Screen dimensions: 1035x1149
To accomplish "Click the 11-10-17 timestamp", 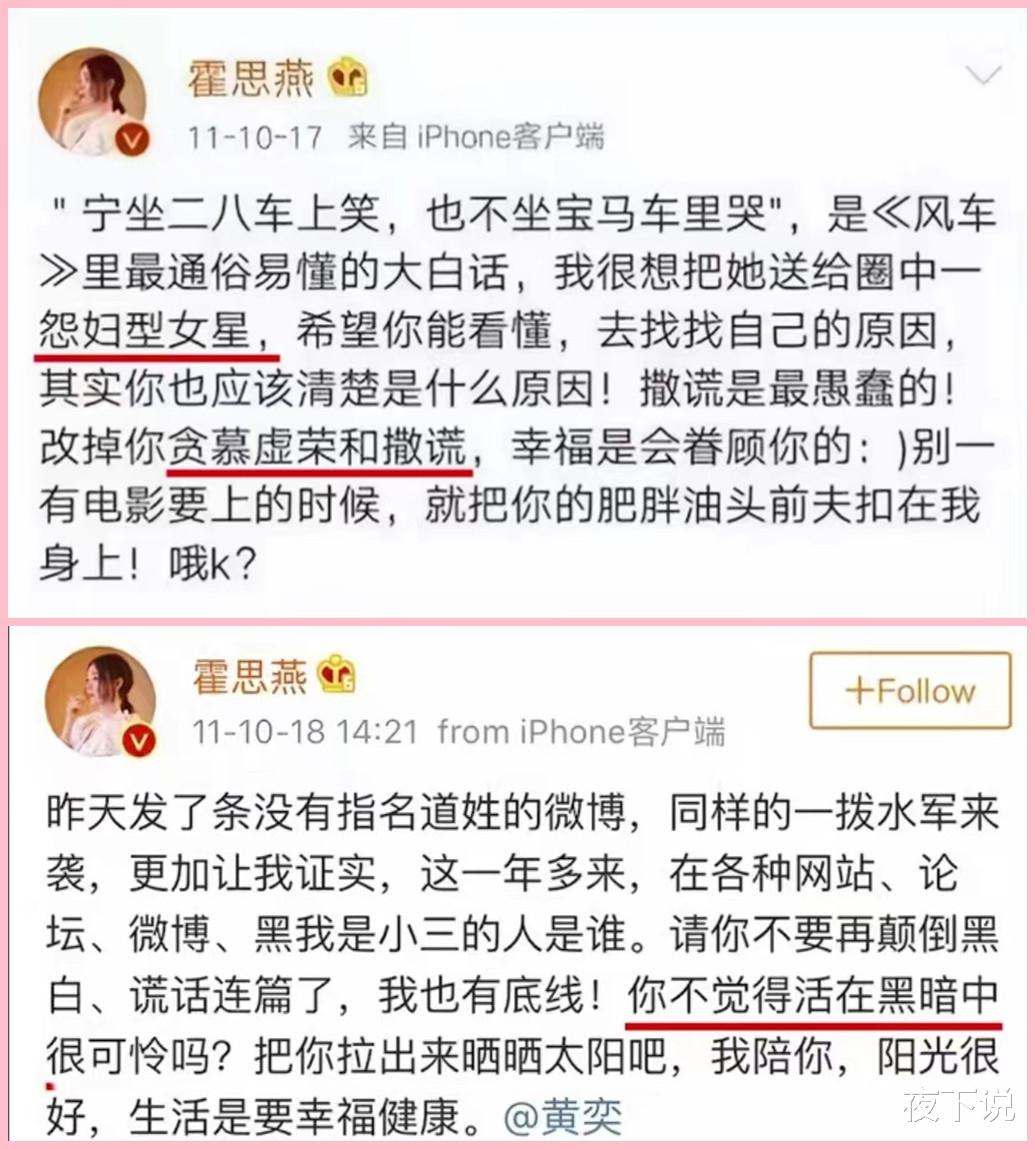I will pos(255,138).
